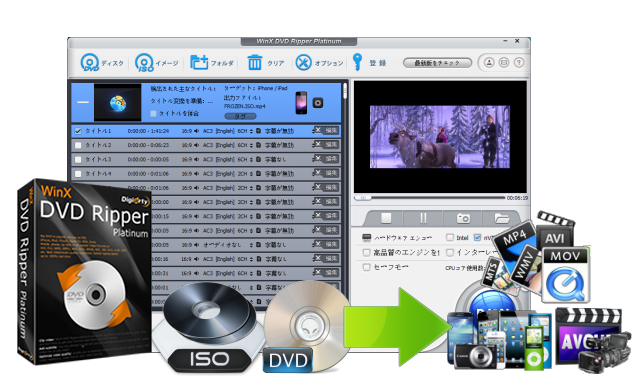Toggle the safe mode checkbox
The width and height of the screenshot is (633, 378).
pyautogui.click(x=367, y=267)
